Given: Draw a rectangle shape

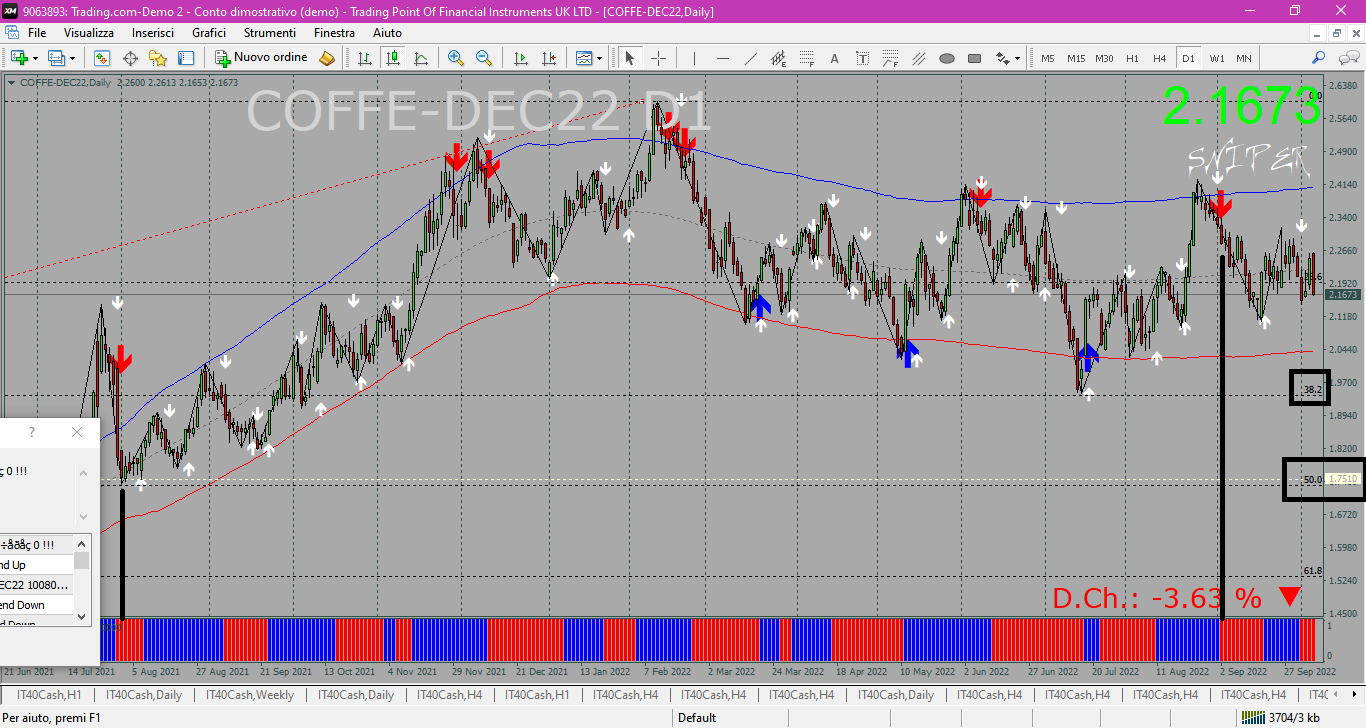Looking at the screenshot, I should point(975,58).
